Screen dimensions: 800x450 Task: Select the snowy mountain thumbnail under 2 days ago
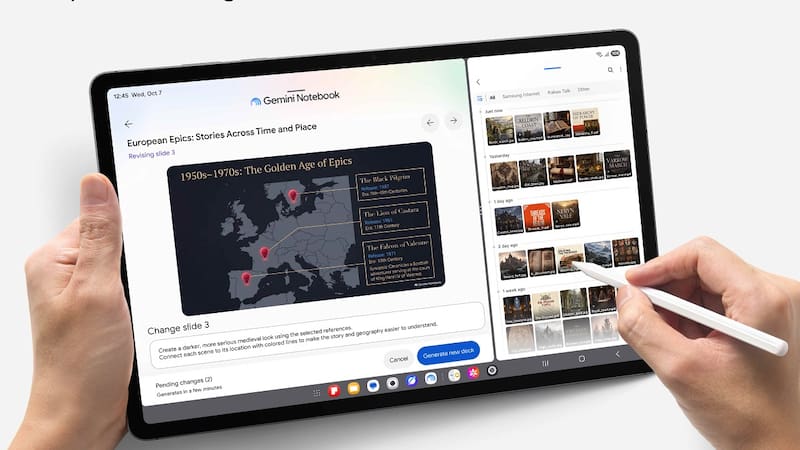(598, 254)
